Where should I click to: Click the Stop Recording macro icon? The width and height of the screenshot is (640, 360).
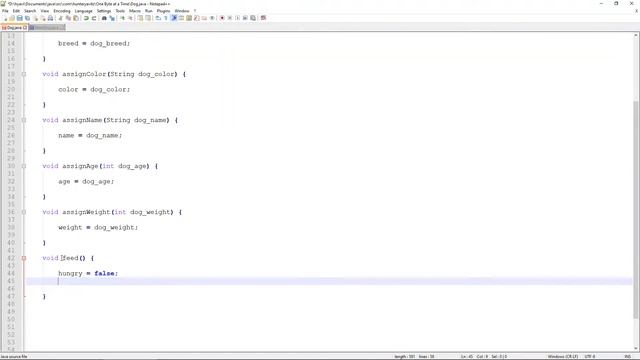230,18
